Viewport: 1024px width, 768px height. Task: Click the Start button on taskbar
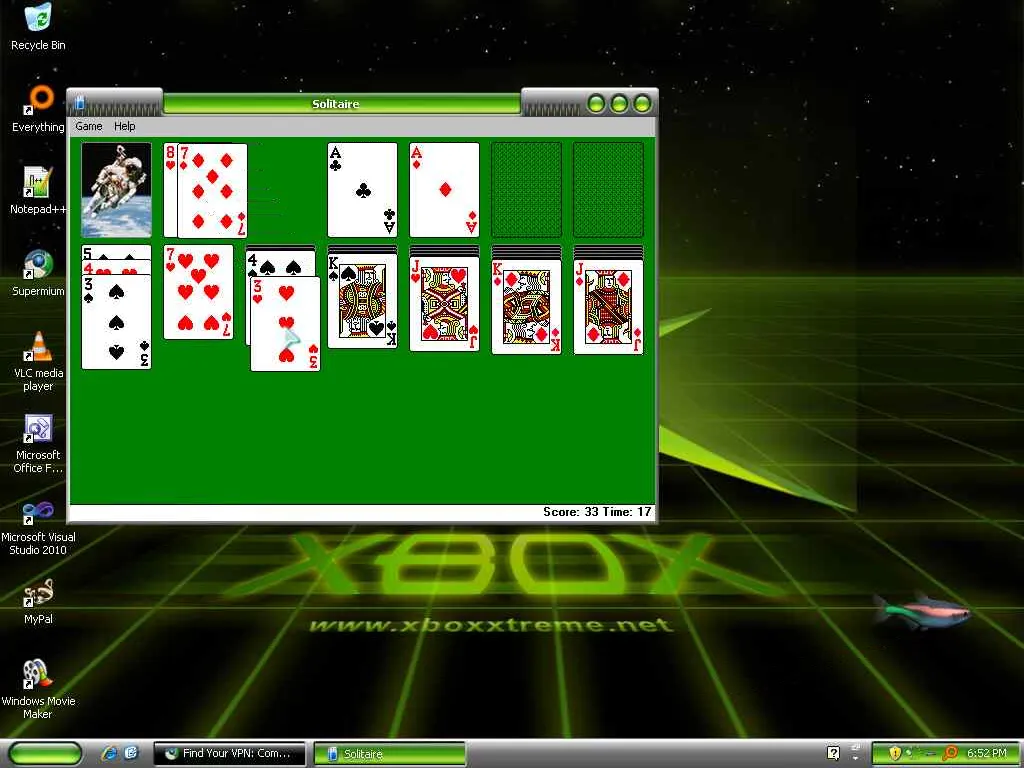tap(44, 754)
